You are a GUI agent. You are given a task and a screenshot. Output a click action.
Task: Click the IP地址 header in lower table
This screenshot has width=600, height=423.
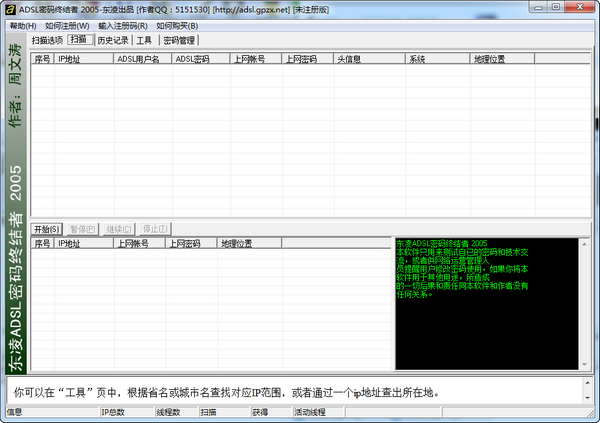point(84,243)
